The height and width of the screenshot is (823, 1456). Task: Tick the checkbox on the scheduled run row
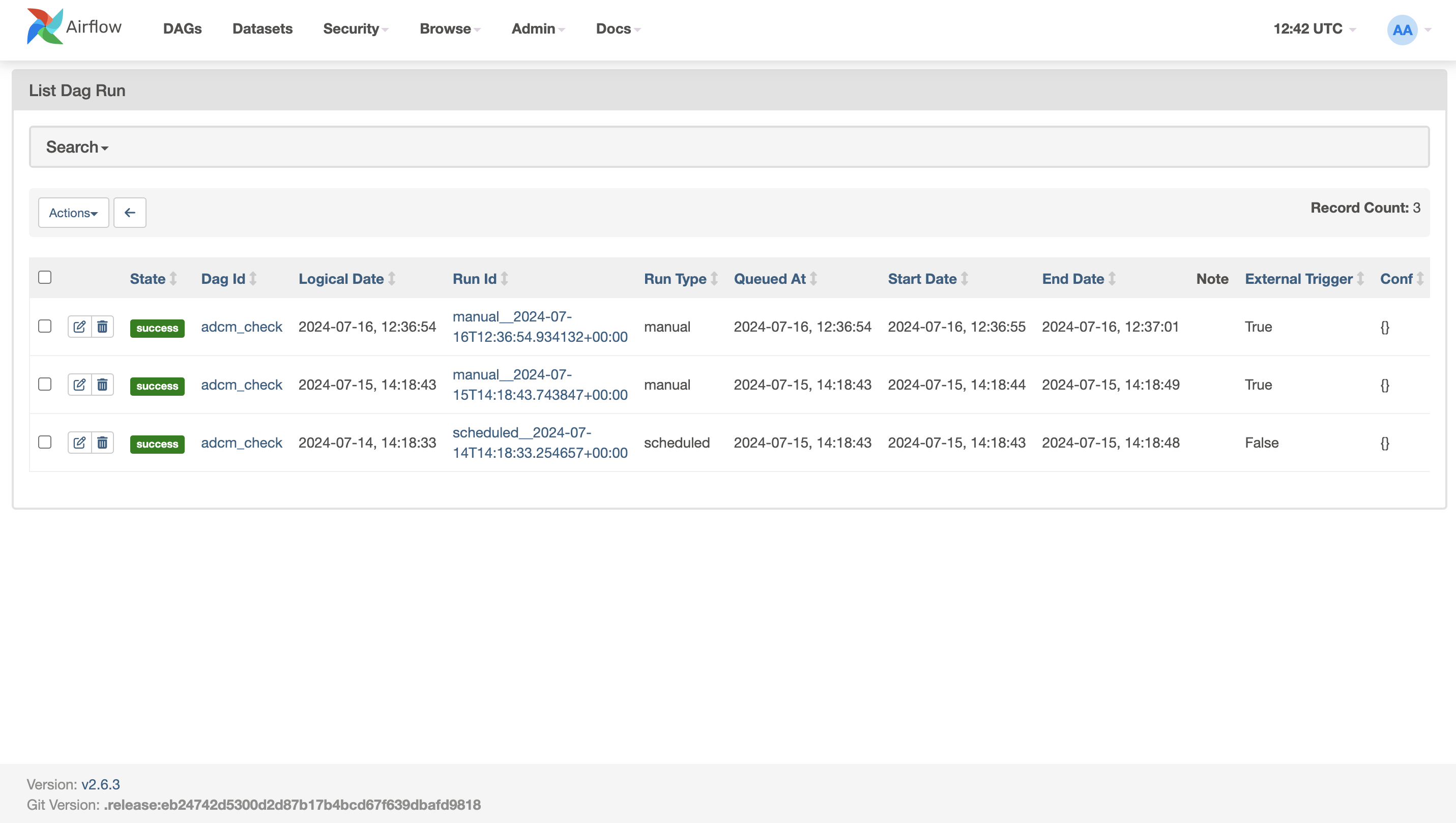pyautogui.click(x=45, y=443)
